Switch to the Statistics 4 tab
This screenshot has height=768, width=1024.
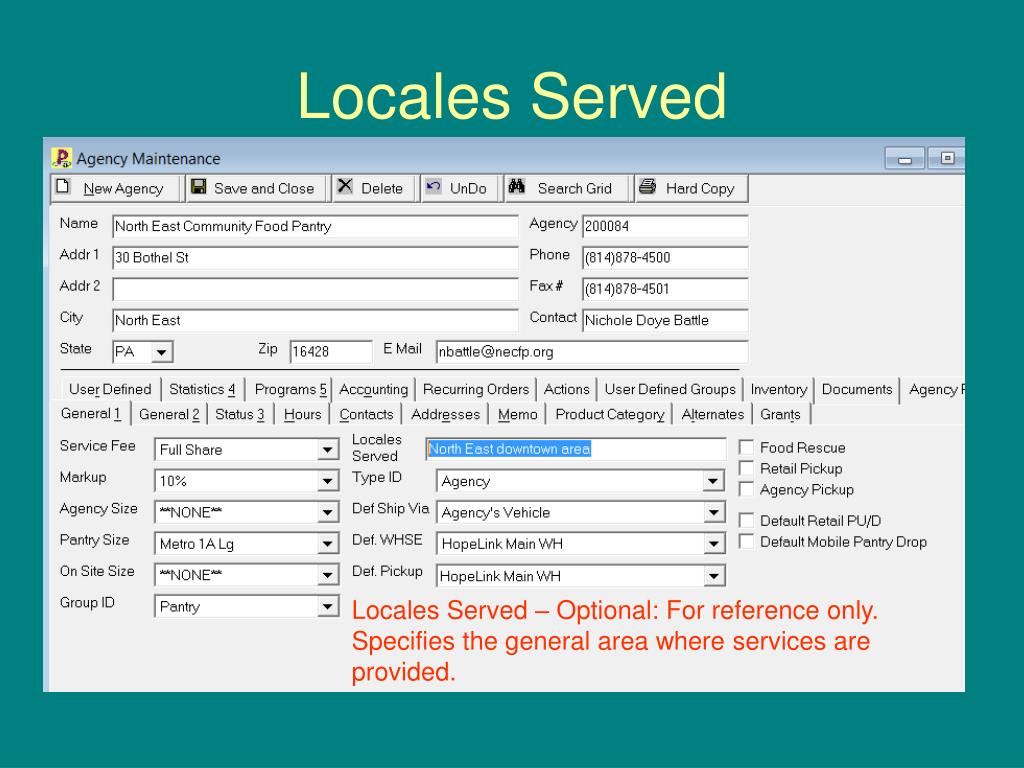tap(202, 389)
